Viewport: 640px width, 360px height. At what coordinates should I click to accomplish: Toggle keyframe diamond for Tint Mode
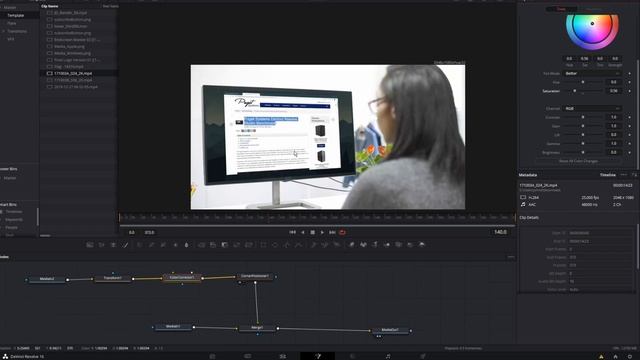pos(629,73)
